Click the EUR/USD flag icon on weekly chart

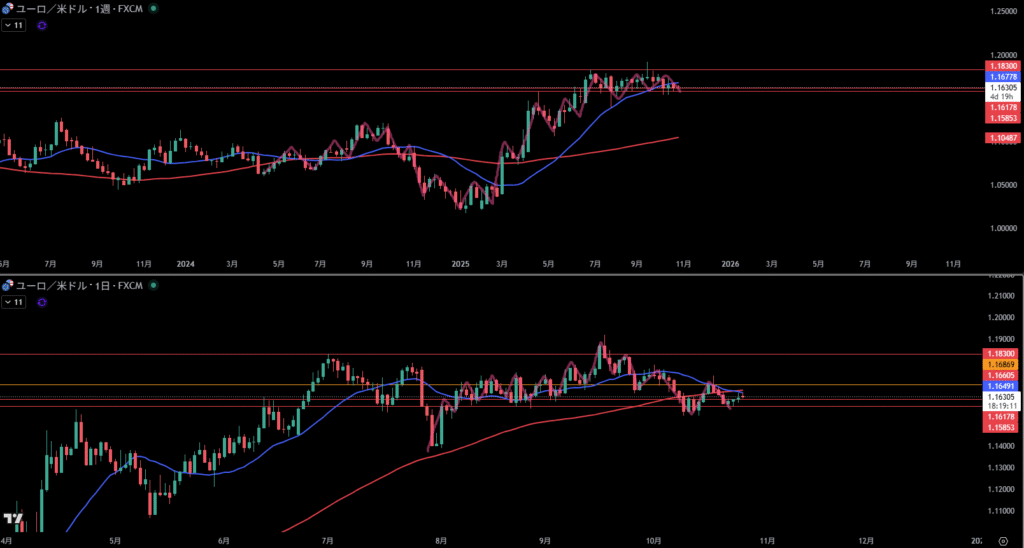pos(8,10)
